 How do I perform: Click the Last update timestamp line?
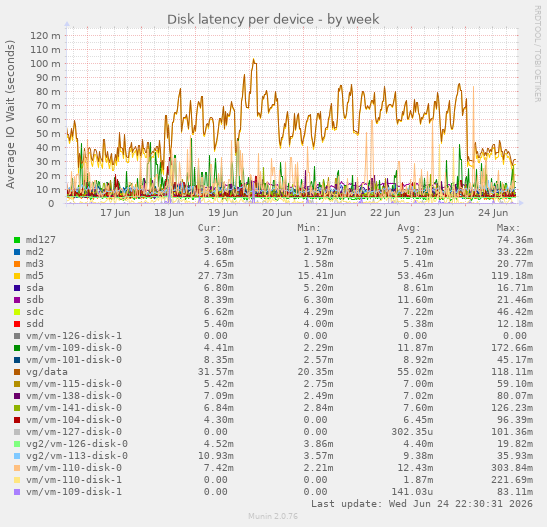[x=422, y=504]
